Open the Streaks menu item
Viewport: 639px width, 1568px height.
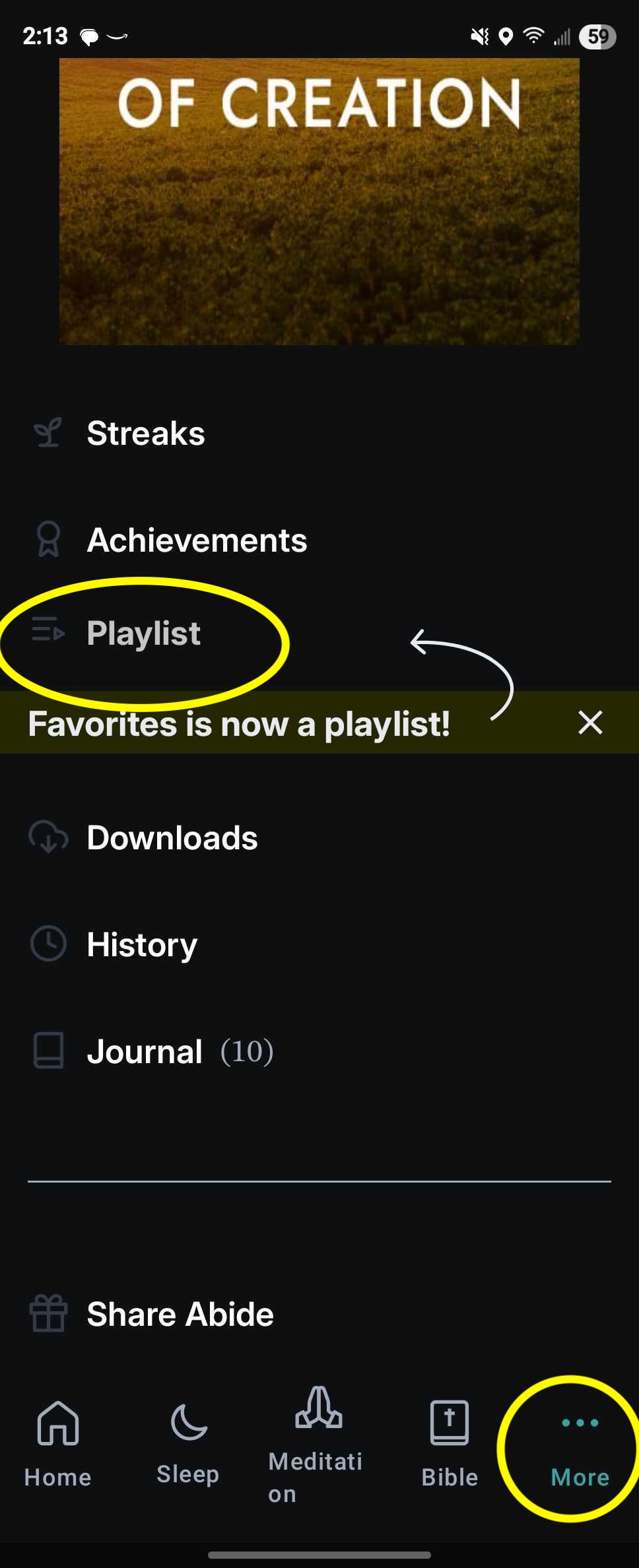coord(319,433)
